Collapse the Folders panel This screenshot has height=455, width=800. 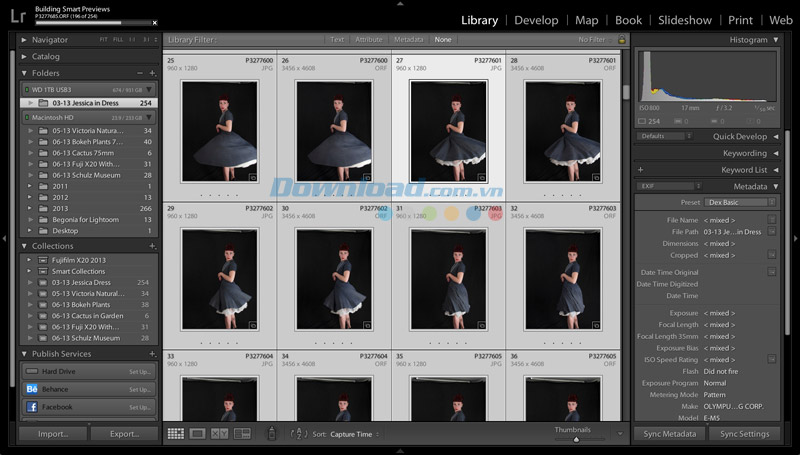pyautogui.click(x=24, y=73)
